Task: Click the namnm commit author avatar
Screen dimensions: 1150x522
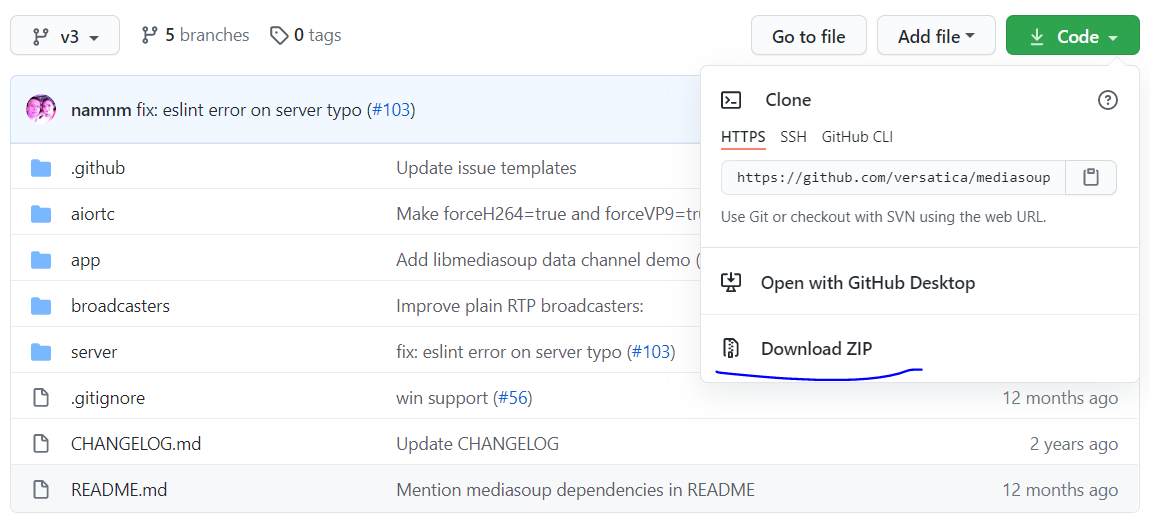Action: click(x=41, y=110)
